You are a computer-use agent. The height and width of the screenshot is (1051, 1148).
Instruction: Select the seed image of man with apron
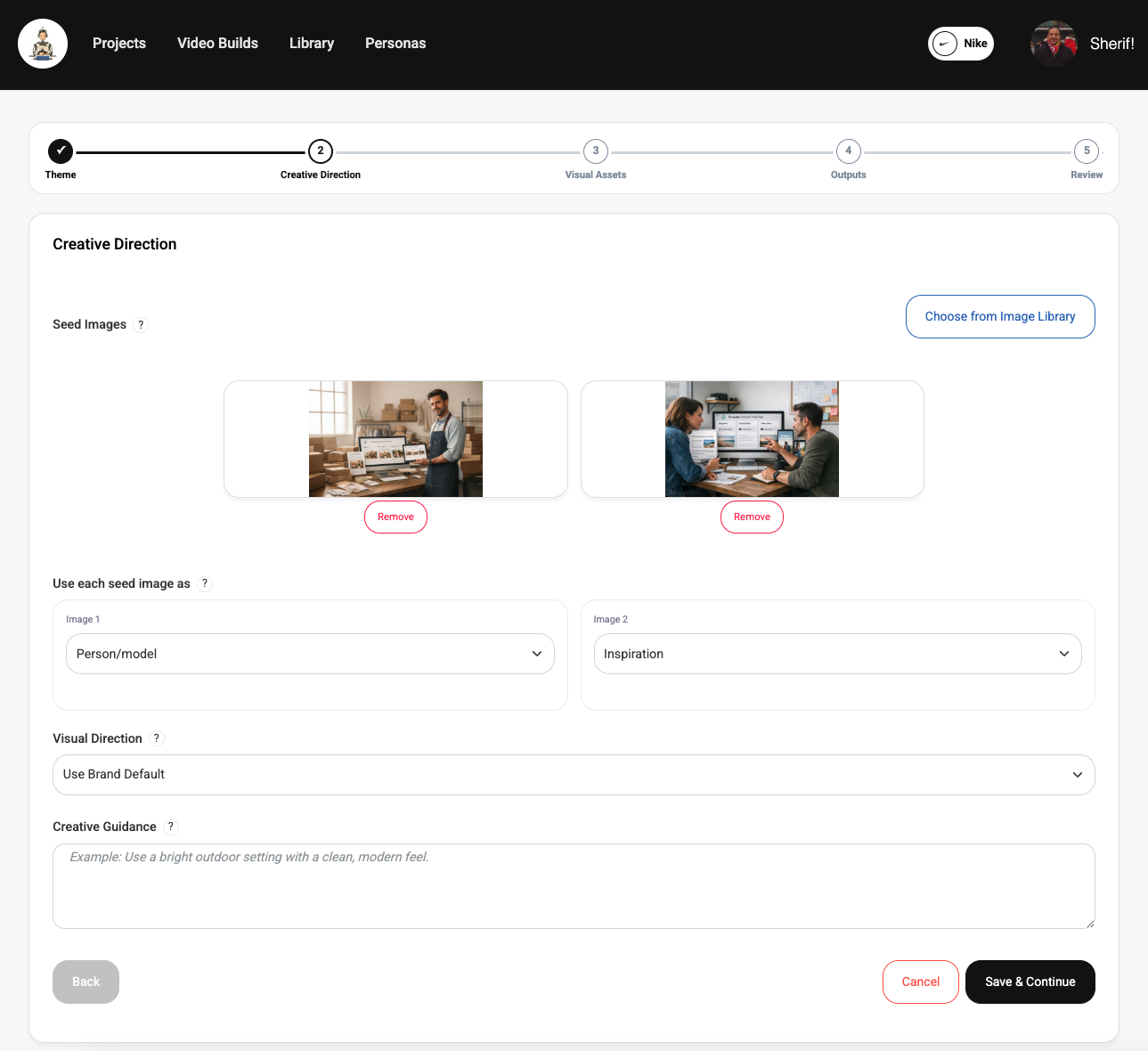point(395,439)
